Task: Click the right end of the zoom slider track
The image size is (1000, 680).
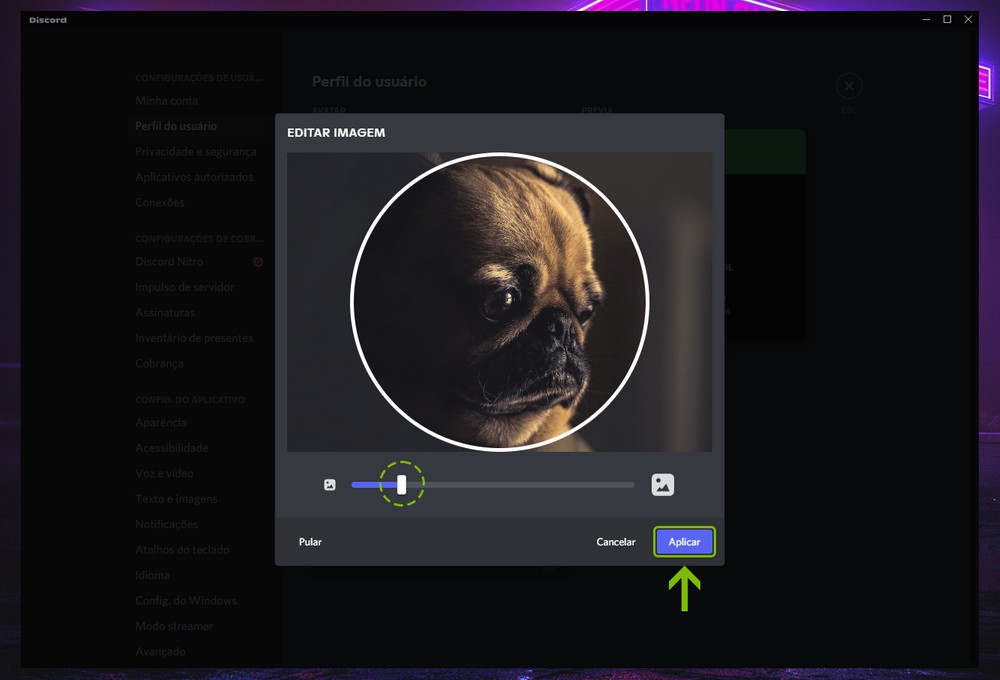Action: pyautogui.click(x=632, y=485)
